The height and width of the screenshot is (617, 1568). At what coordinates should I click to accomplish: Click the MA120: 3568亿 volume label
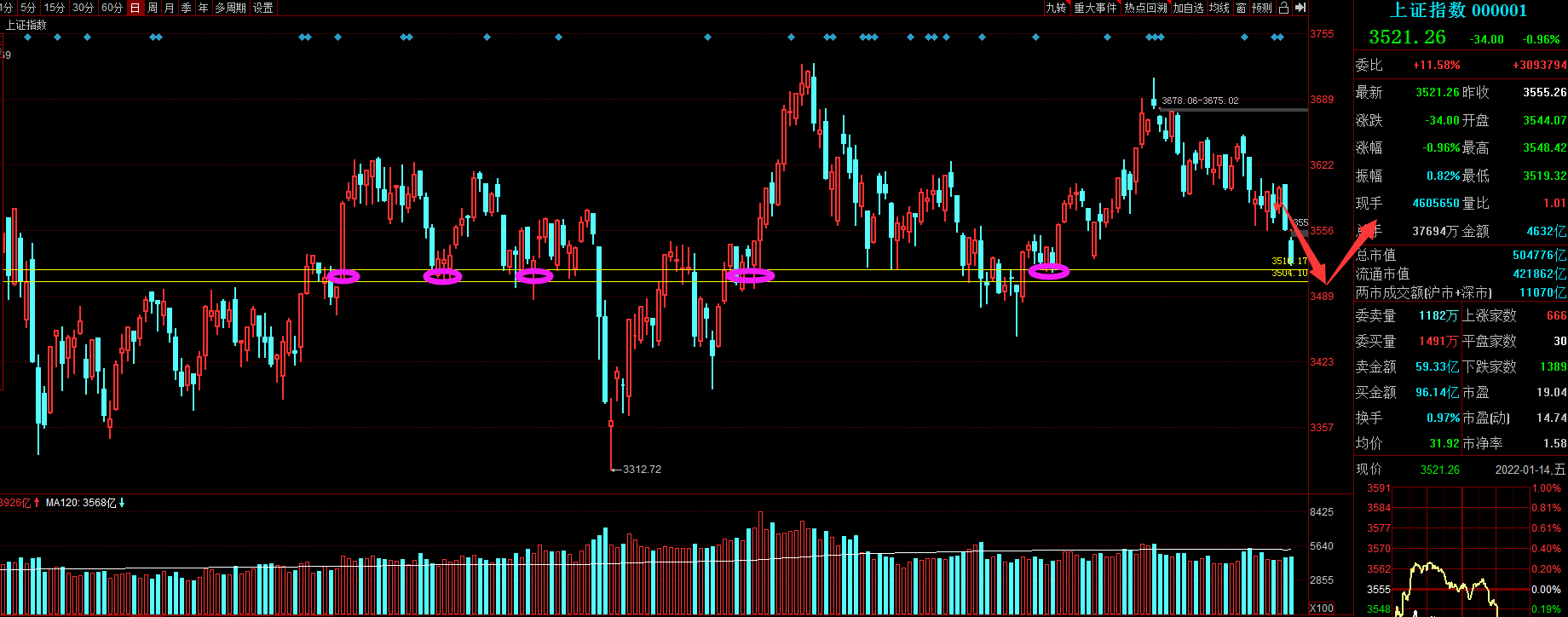81,503
